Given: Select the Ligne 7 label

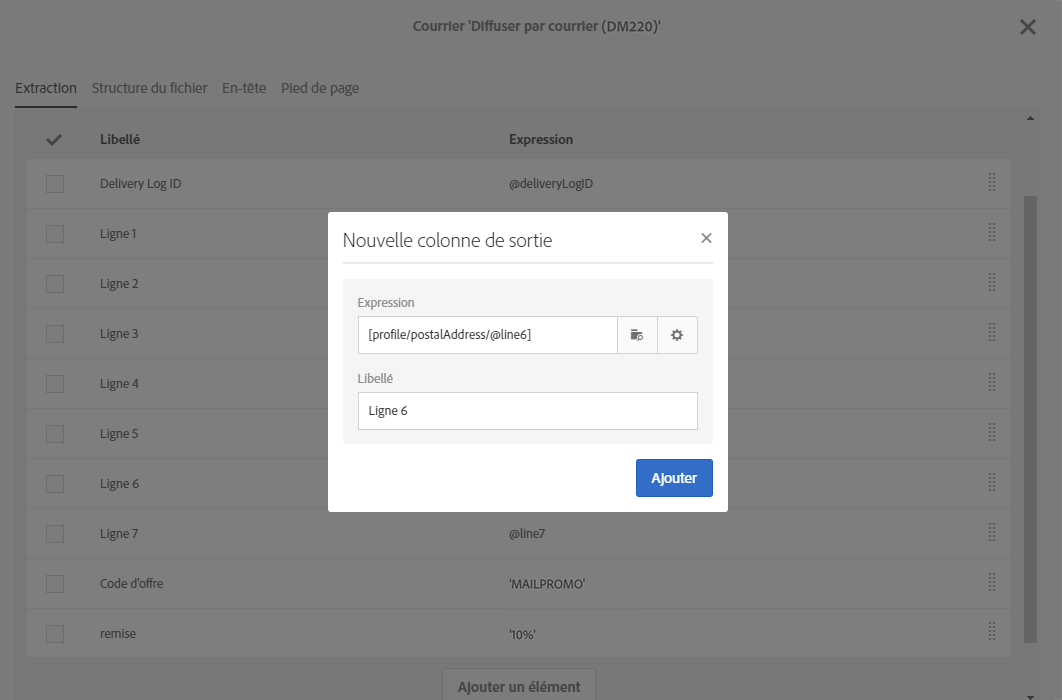Looking at the screenshot, I should (x=119, y=534).
